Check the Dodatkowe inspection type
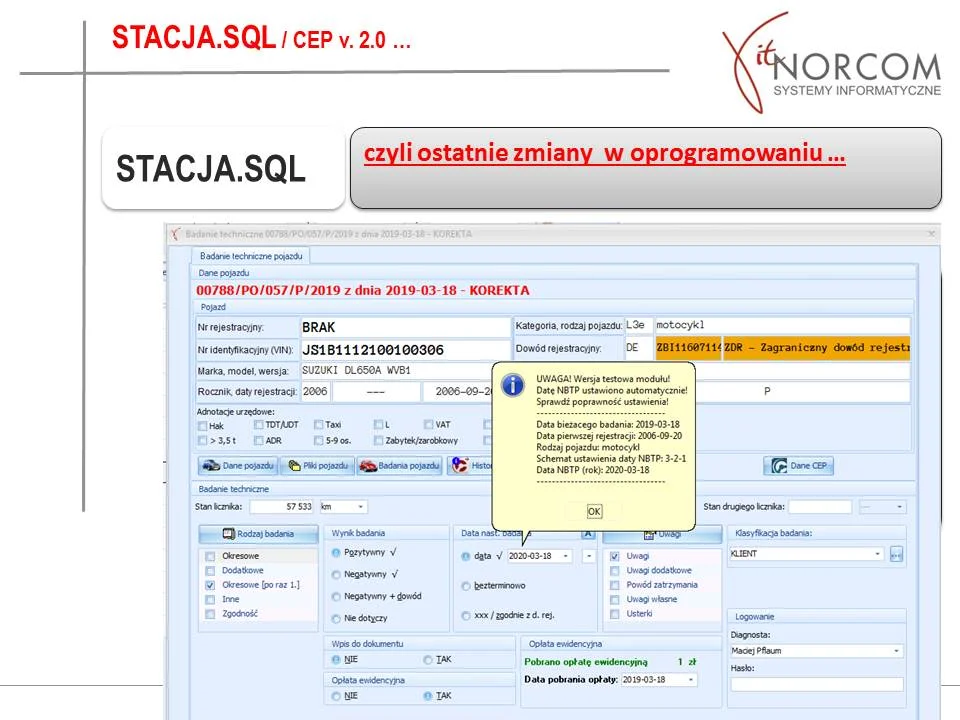This screenshot has width=960, height=720. pos(210,571)
